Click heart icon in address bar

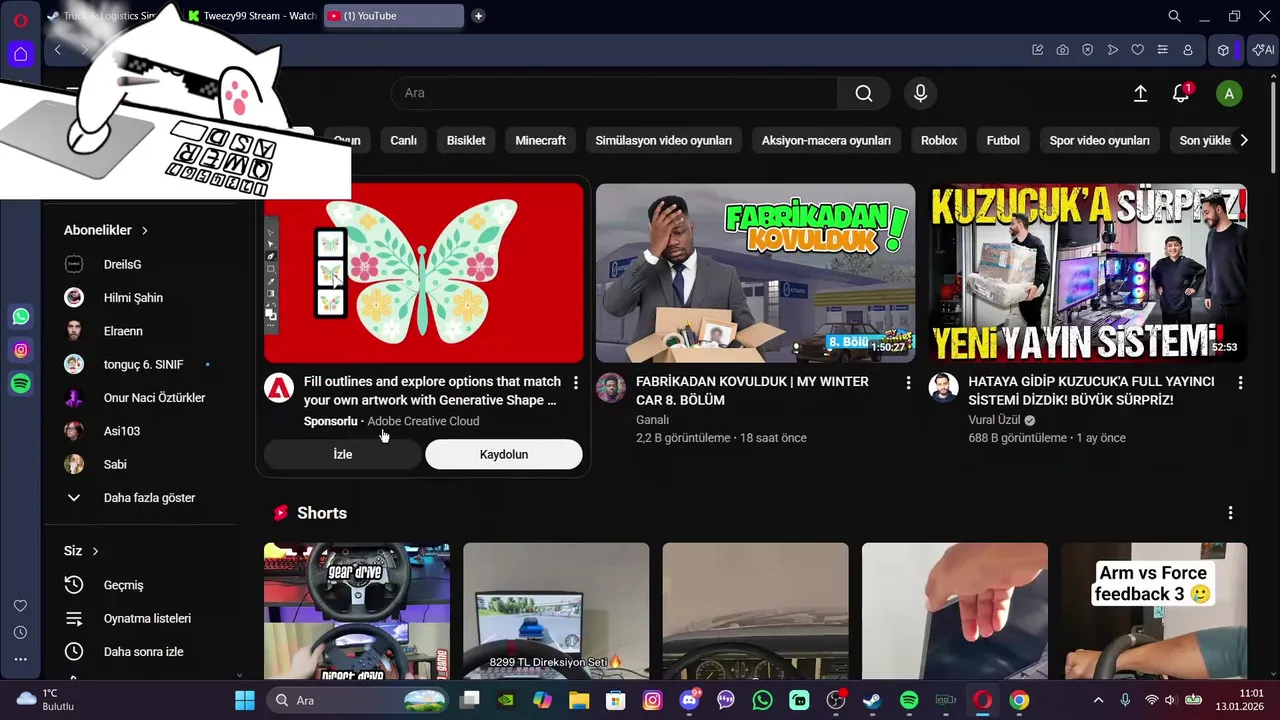(1137, 50)
